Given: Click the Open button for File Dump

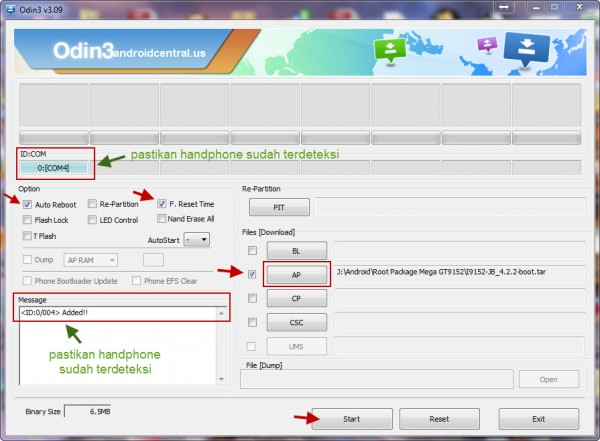Looking at the screenshot, I should 549,379.
